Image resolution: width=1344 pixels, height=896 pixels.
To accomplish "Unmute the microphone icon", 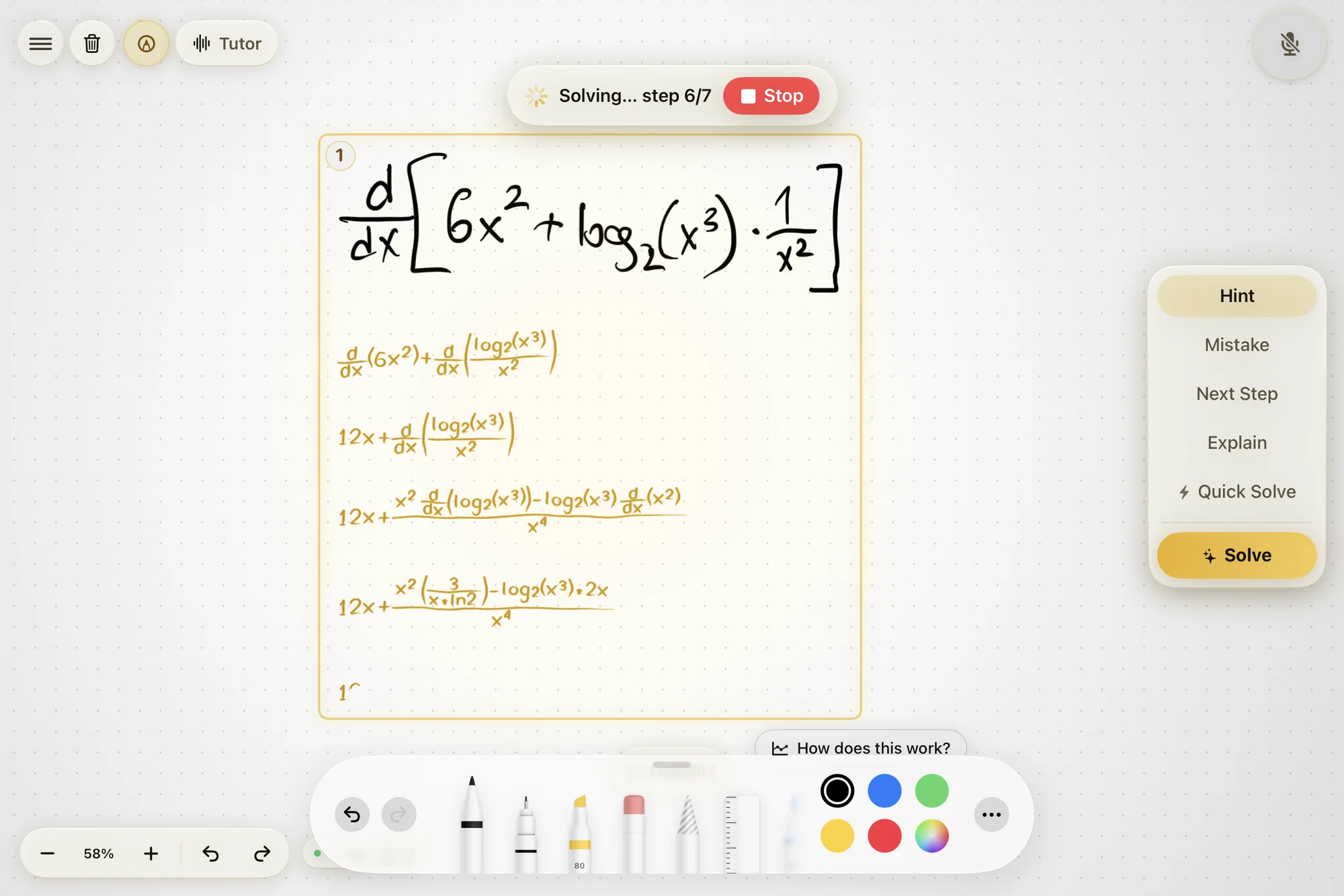I will point(1290,44).
